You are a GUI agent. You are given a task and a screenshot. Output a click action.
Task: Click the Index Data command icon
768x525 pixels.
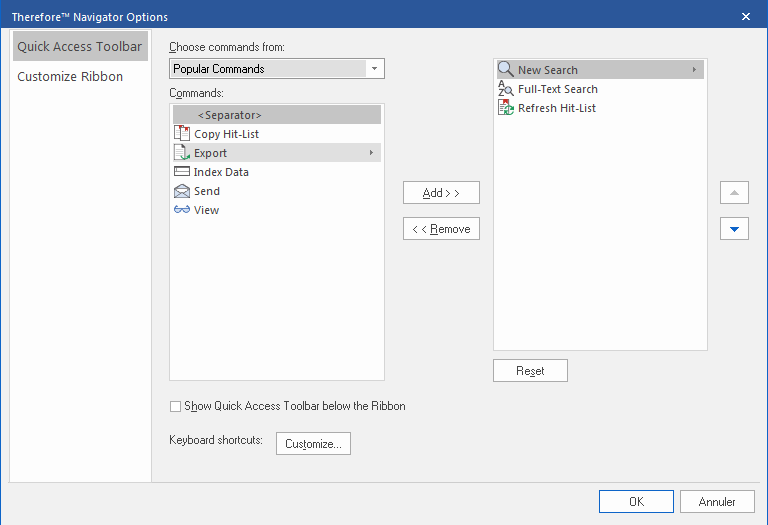point(182,171)
